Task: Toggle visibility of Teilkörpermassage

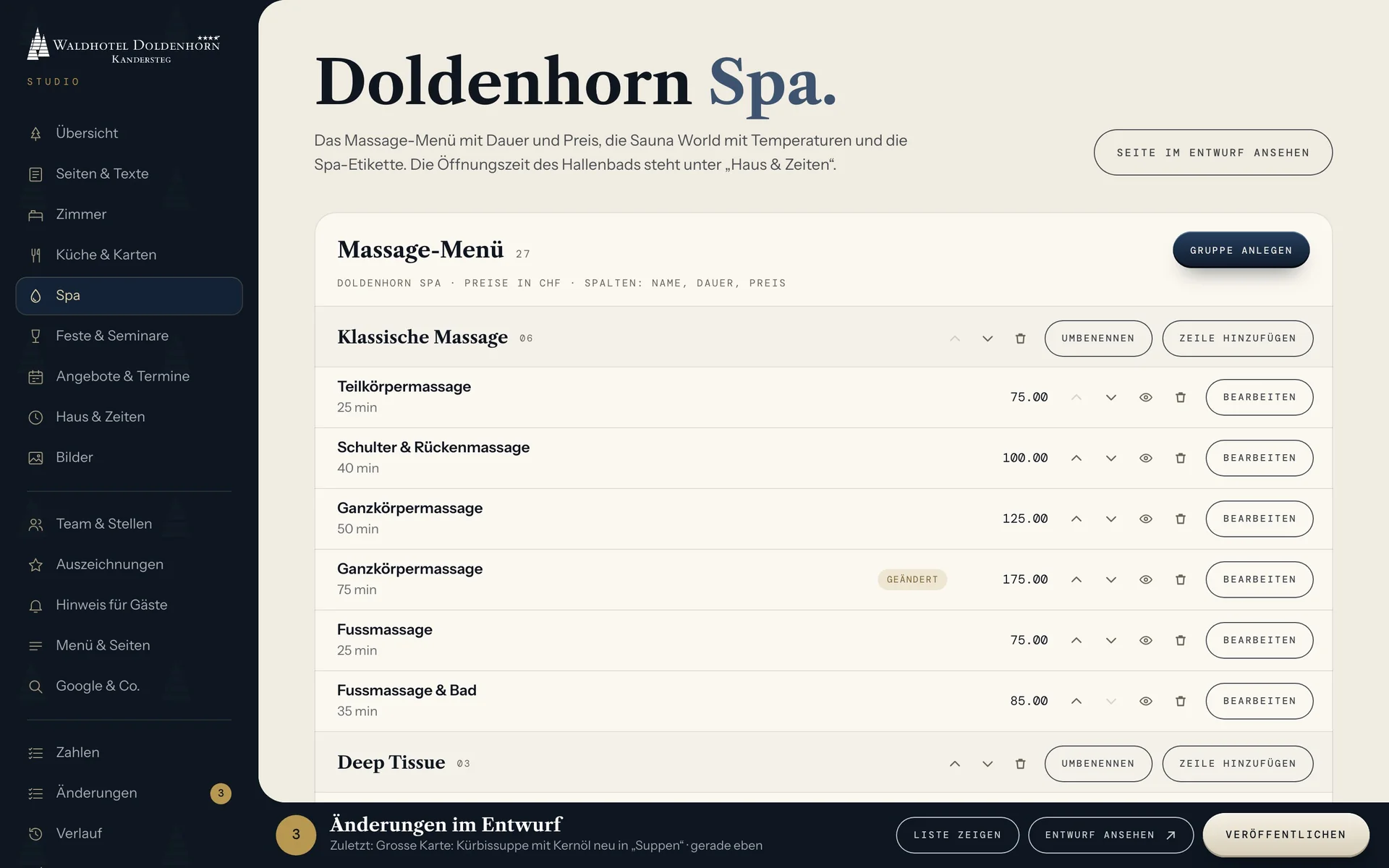Action: (1146, 397)
